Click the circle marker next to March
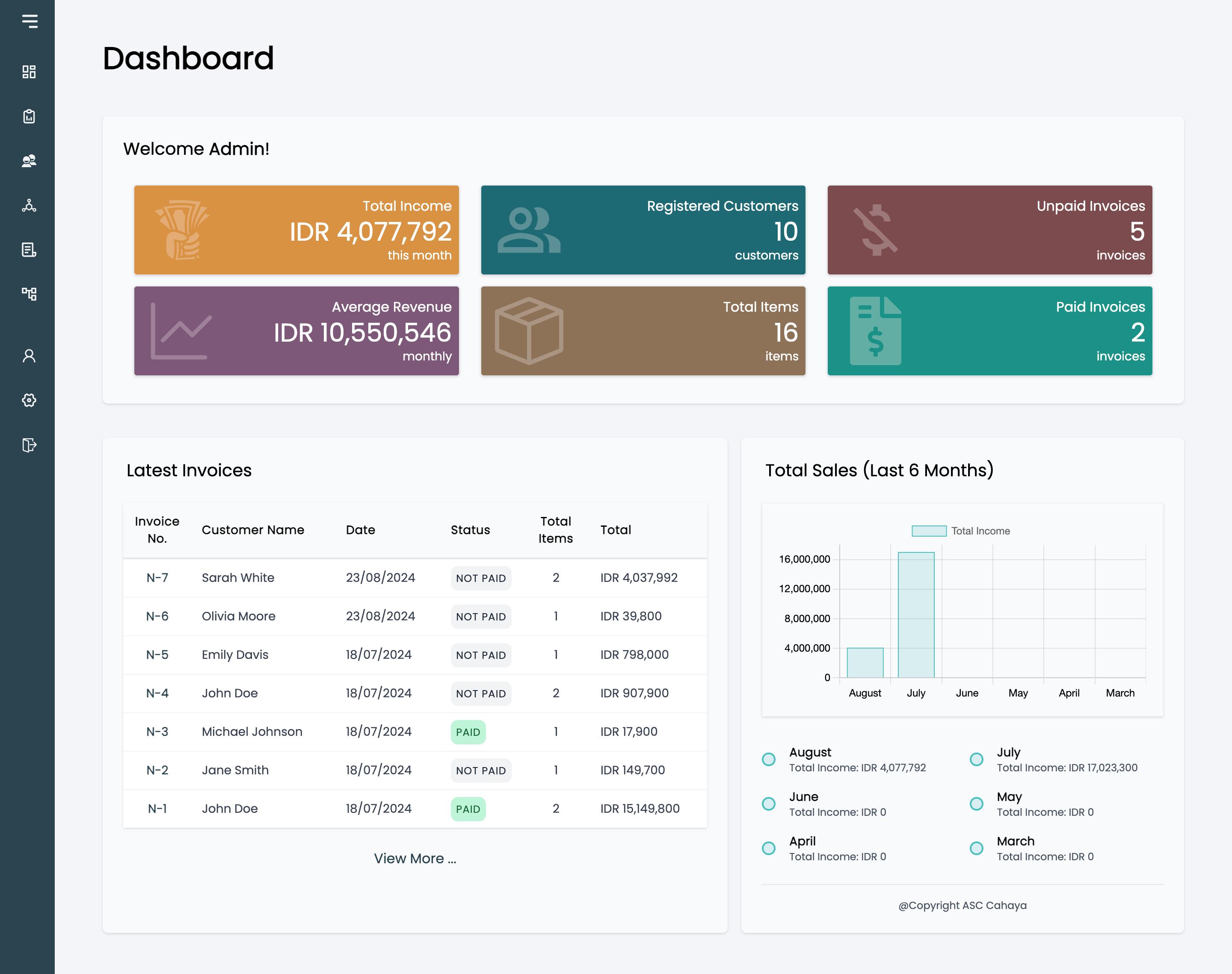Screen dimensions: 1232x974 (x=977, y=848)
